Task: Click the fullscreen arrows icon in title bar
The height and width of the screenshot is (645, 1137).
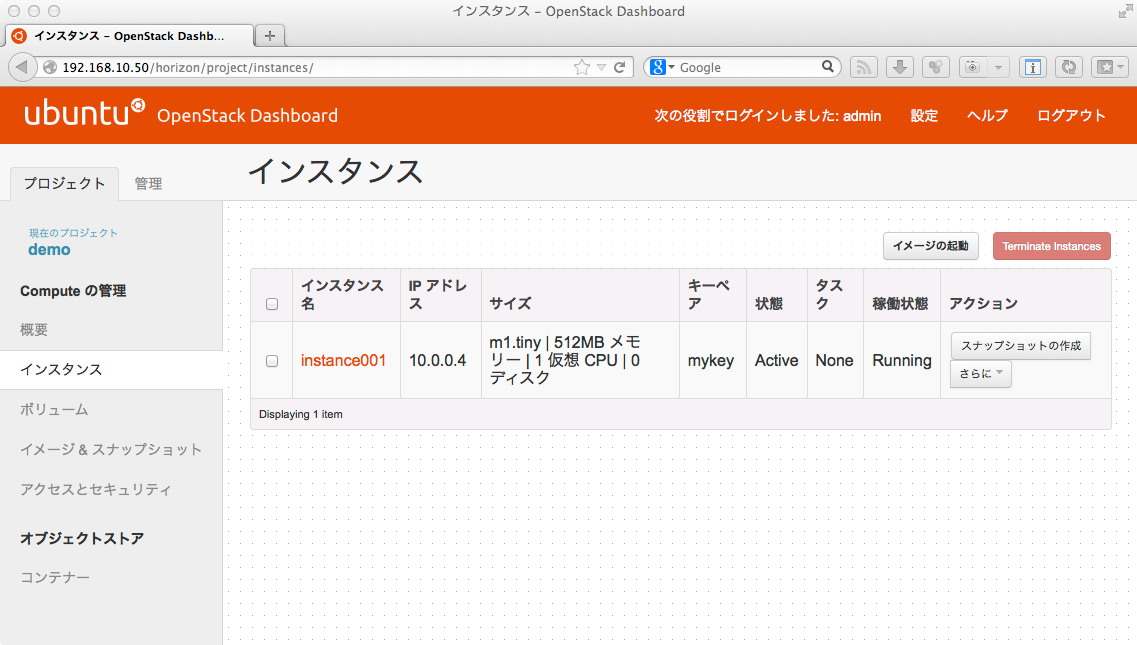Action: pyautogui.click(x=1125, y=12)
